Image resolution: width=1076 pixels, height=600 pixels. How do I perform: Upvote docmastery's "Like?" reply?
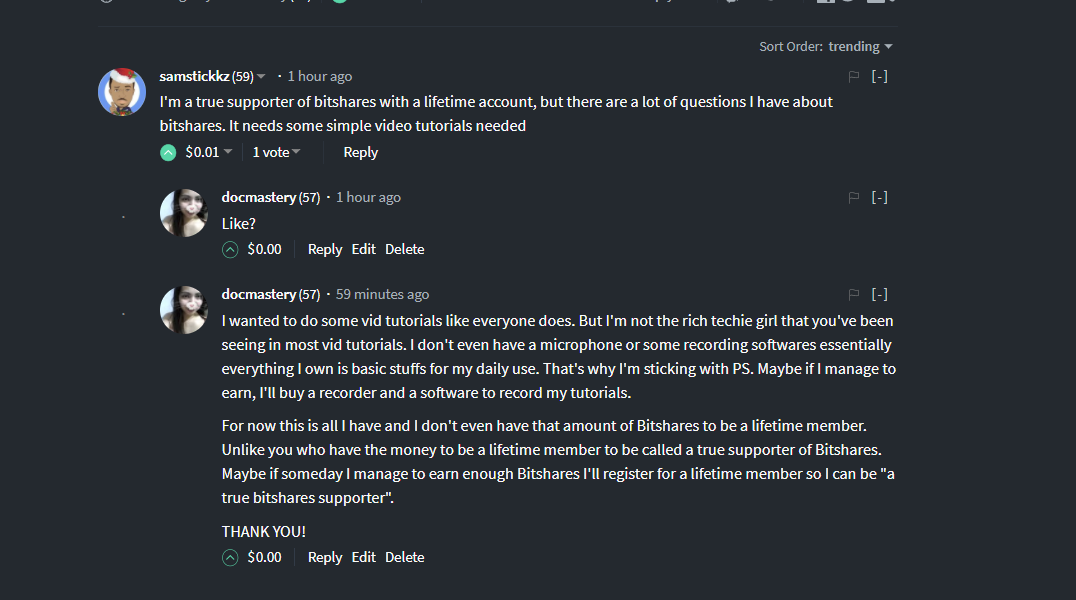[230, 249]
